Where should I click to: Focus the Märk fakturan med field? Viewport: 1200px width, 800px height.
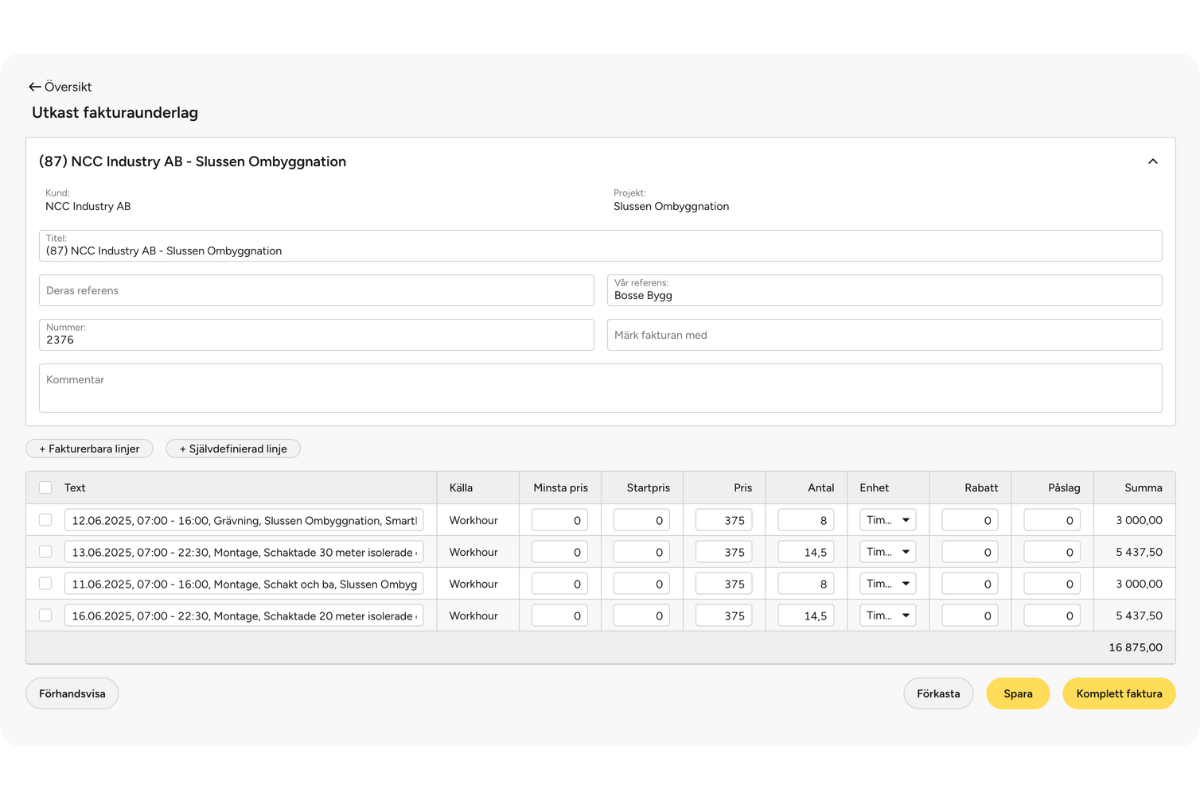point(885,335)
